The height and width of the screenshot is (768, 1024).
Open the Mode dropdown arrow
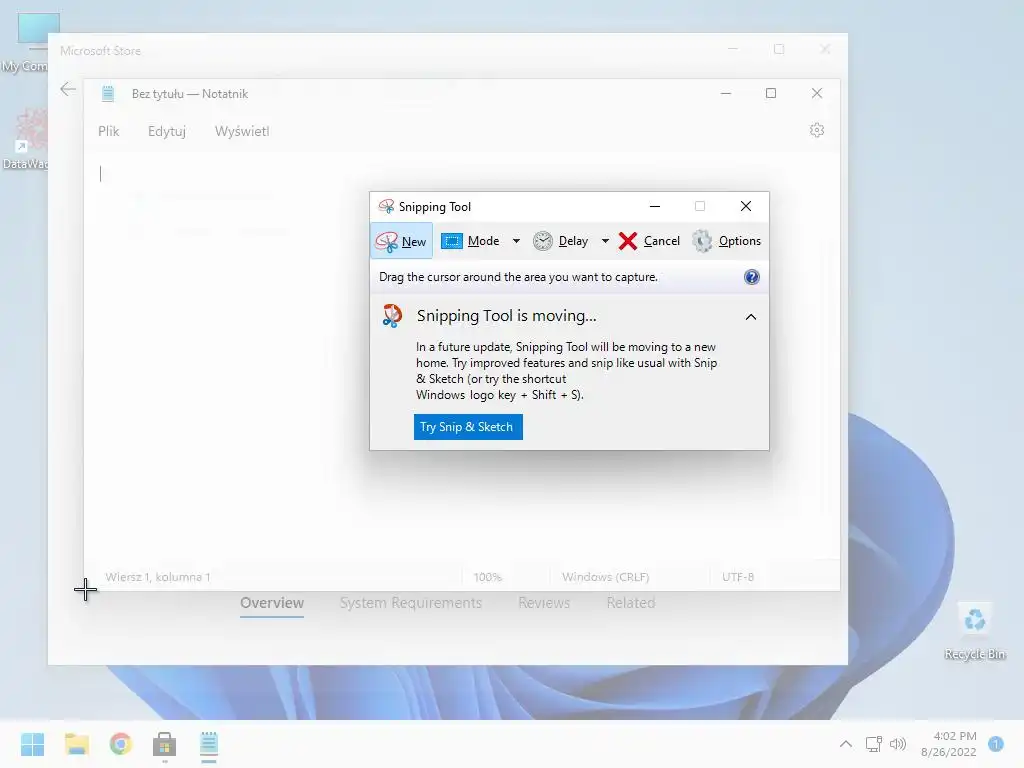(516, 241)
